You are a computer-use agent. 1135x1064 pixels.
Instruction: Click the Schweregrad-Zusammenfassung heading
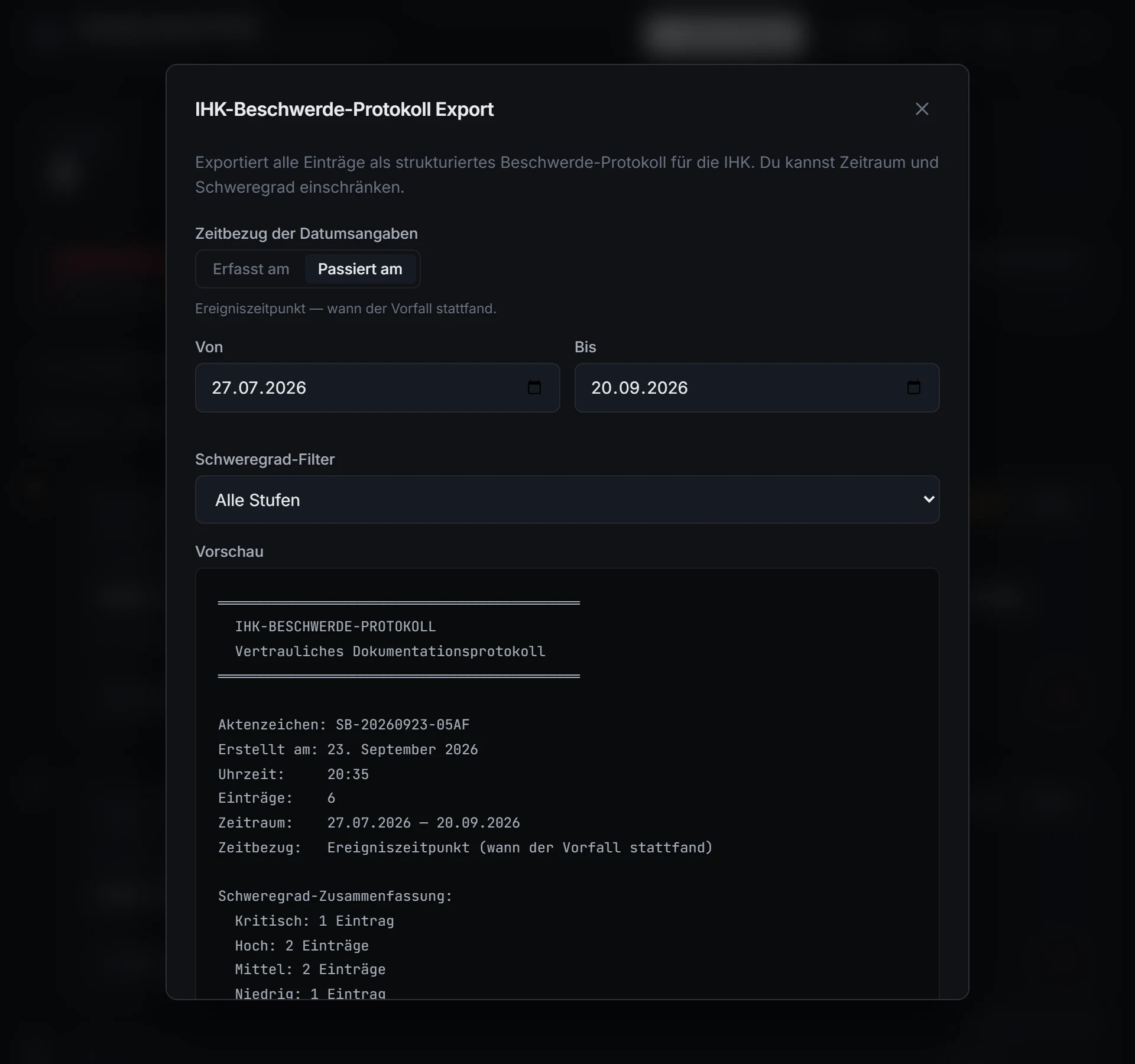(335, 897)
